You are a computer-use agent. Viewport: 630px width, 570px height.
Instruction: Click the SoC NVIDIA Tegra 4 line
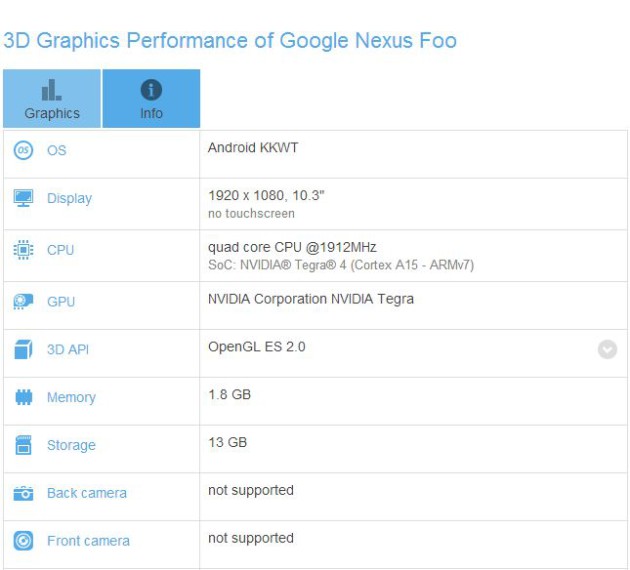(x=341, y=265)
